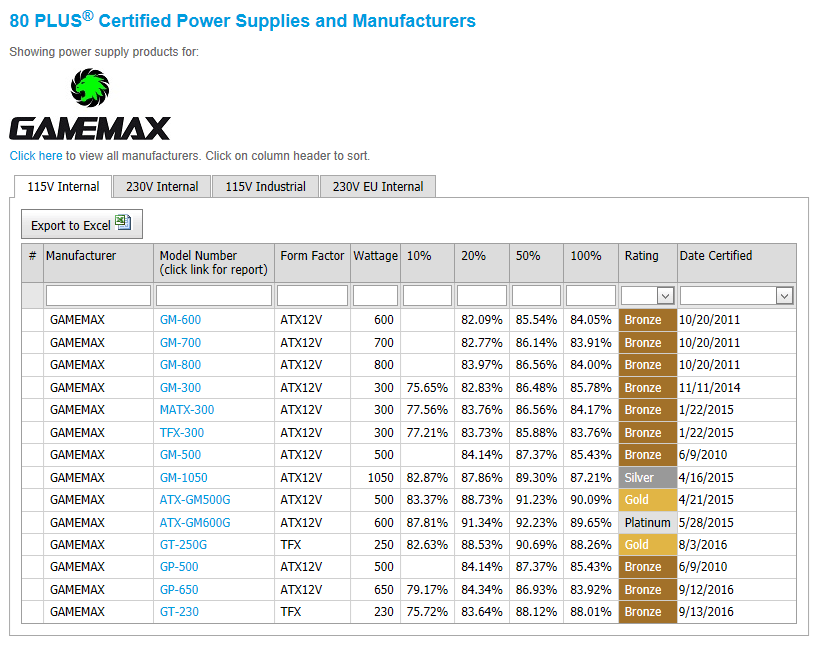819x651 pixels.
Task: Follow the 'Click here' manufacturers link
Action: click(x=36, y=156)
